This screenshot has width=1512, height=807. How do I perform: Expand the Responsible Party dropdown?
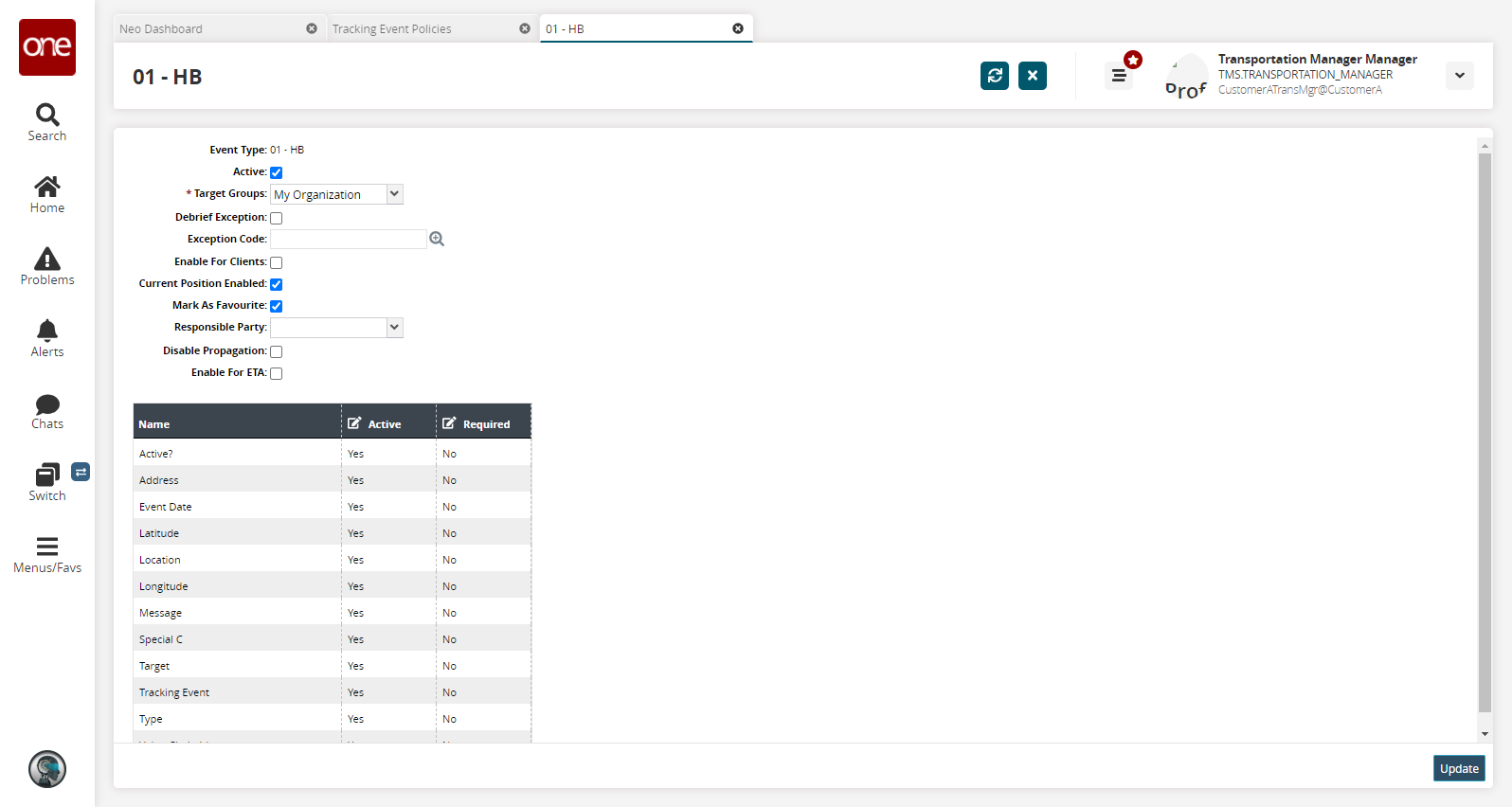(336, 328)
